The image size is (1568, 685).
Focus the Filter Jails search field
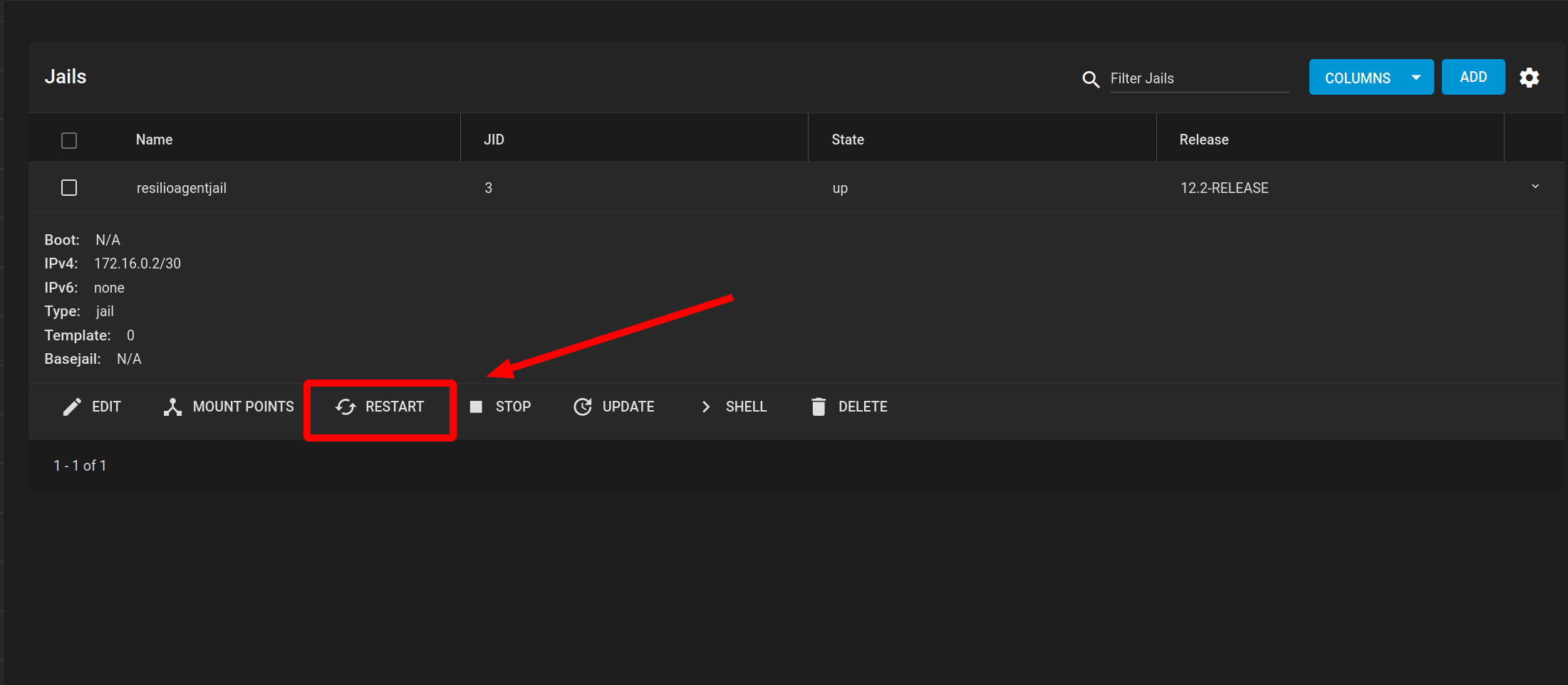pyautogui.click(x=1198, y=78)
